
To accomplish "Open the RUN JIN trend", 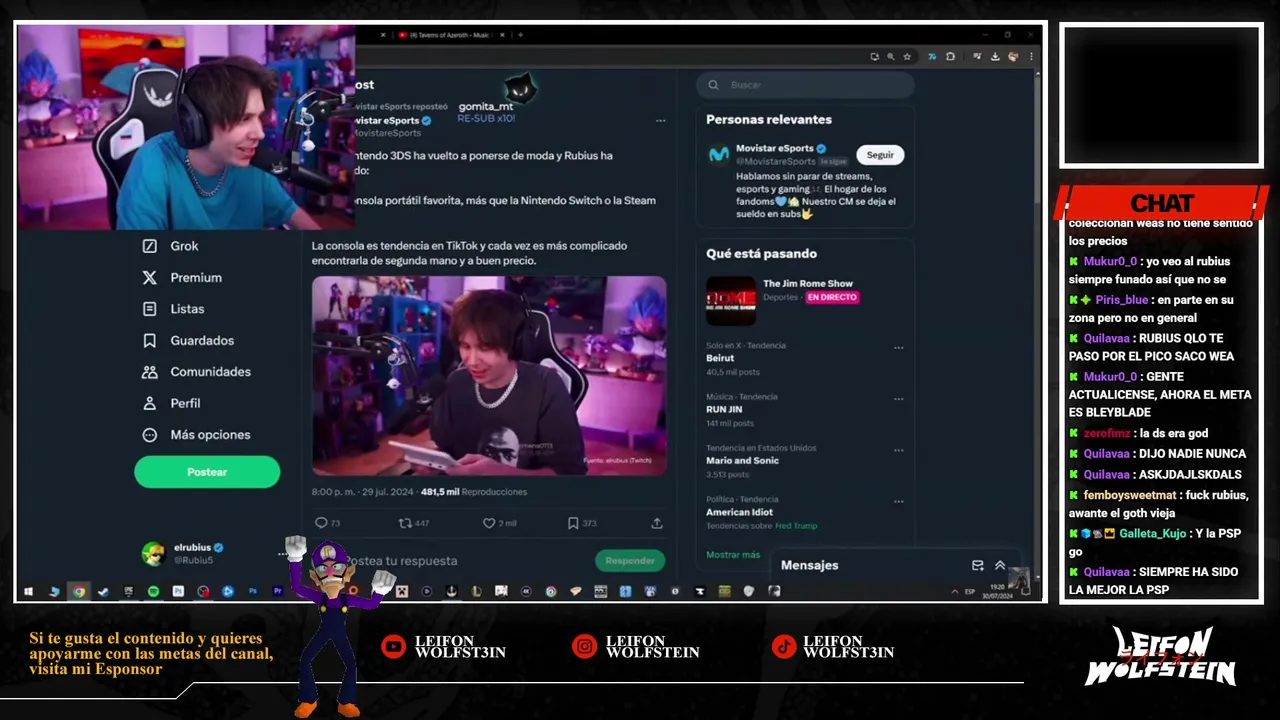I will click(x=724, y=409).
